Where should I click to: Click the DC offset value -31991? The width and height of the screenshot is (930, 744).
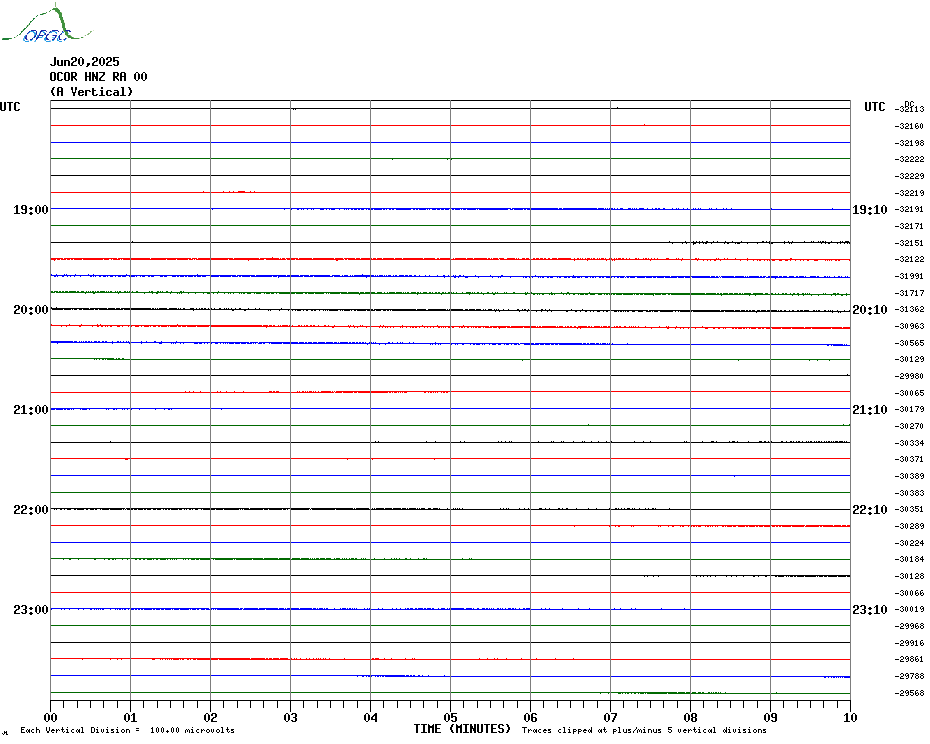[909, 276]
